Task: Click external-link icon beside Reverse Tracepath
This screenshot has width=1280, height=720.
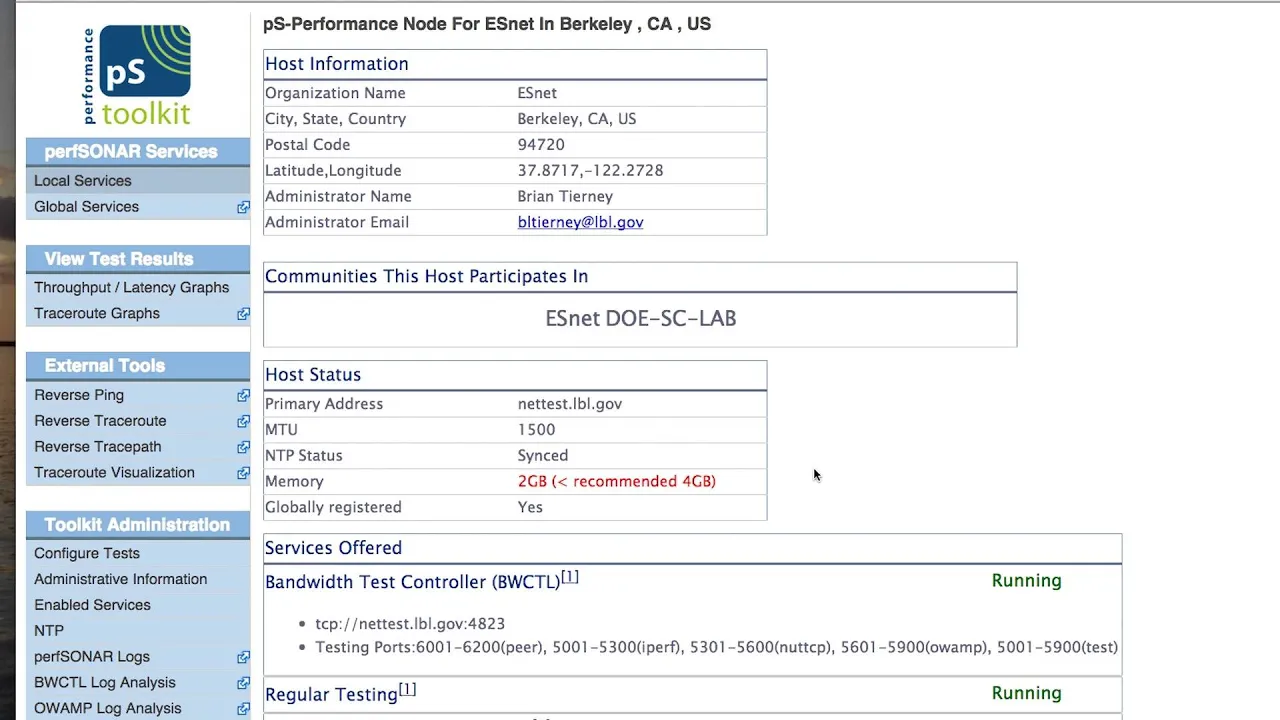Action: (x=243, y=448)
